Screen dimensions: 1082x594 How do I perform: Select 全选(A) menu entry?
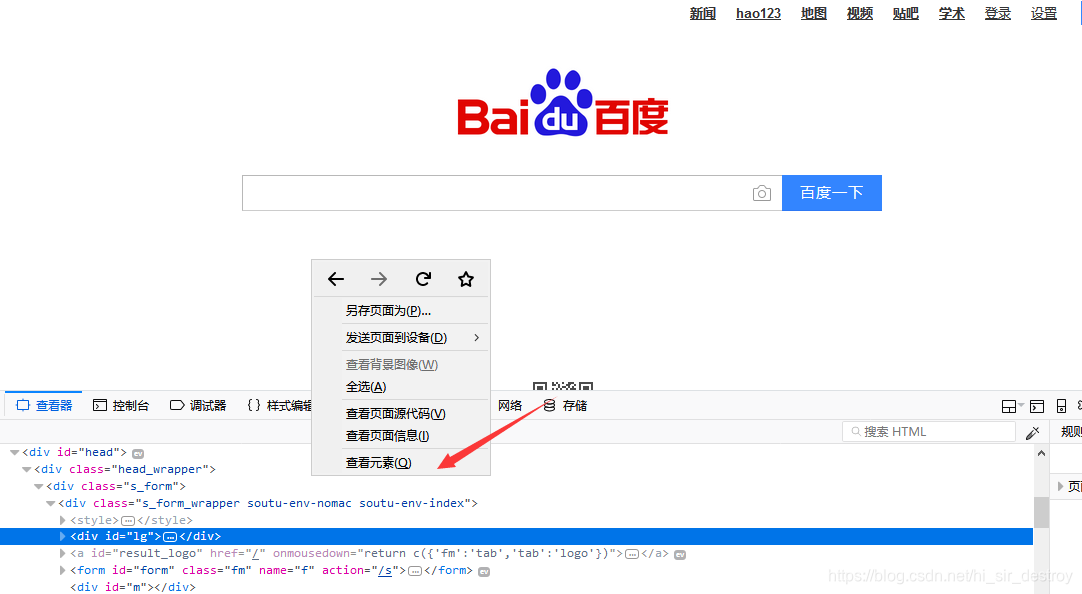(366, 387)
